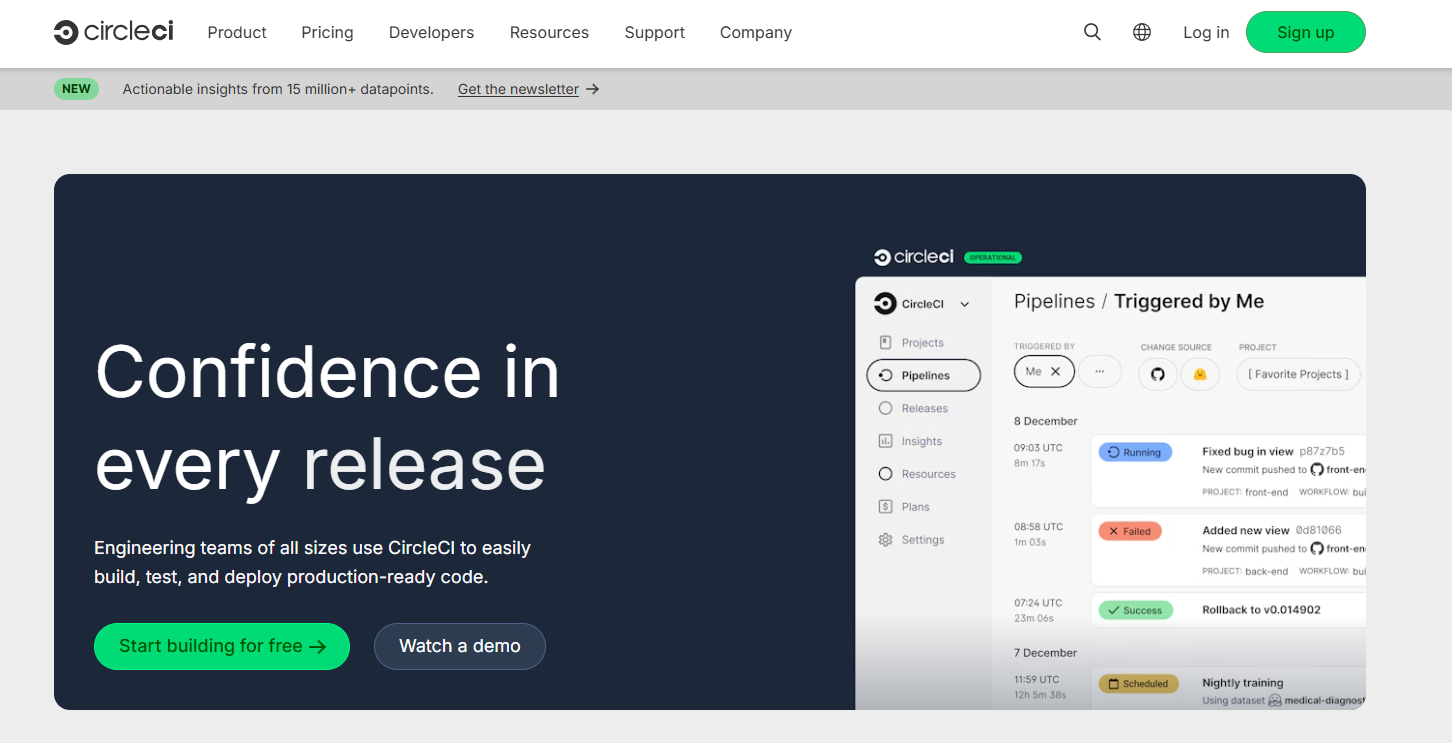Select the Pipelines sidebar item
This screenshot has width=1452, height=743.
click(923, 375)
